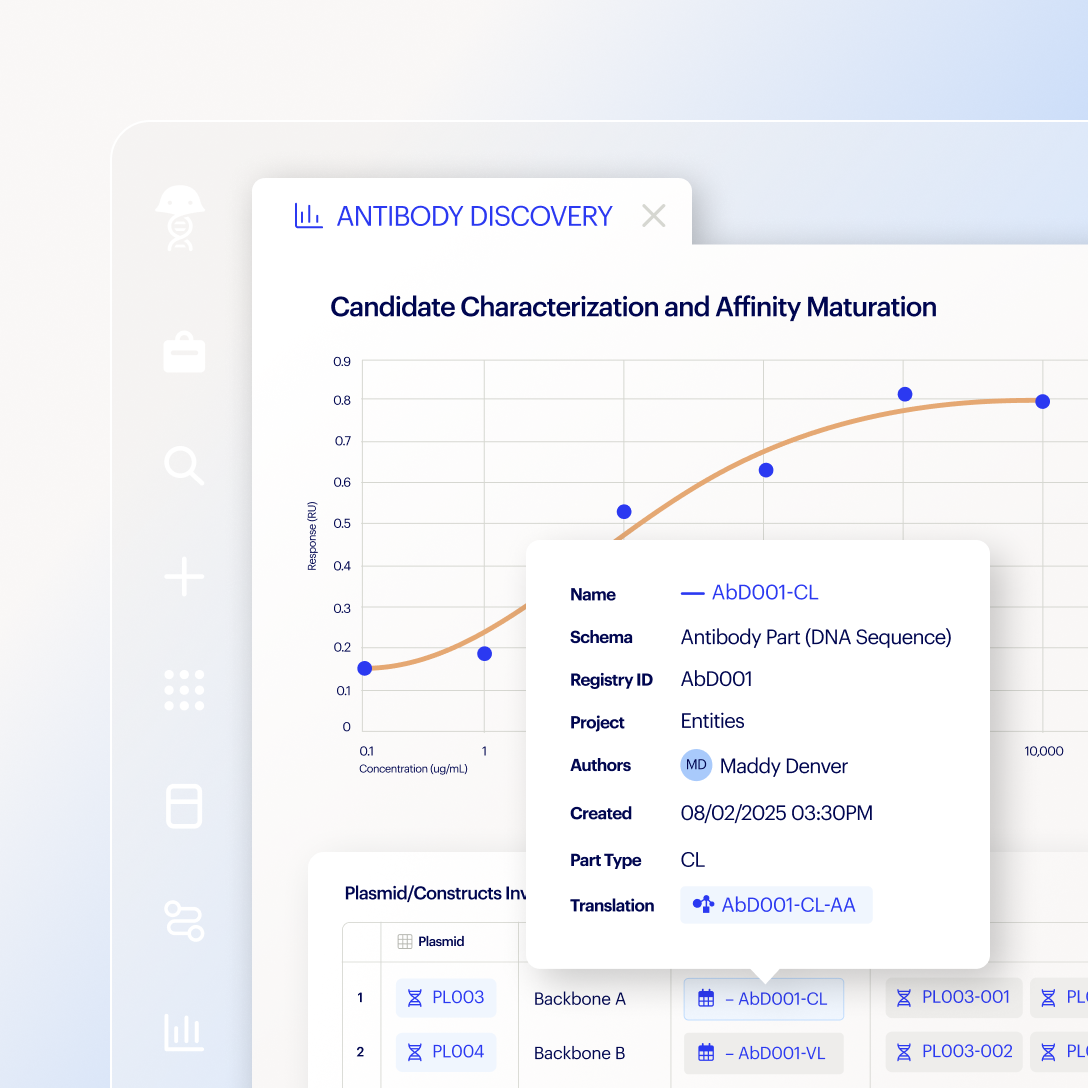
Task: Open the PL004 plasmid chip
Action: pyautogui.click(x=446, y=1052)
